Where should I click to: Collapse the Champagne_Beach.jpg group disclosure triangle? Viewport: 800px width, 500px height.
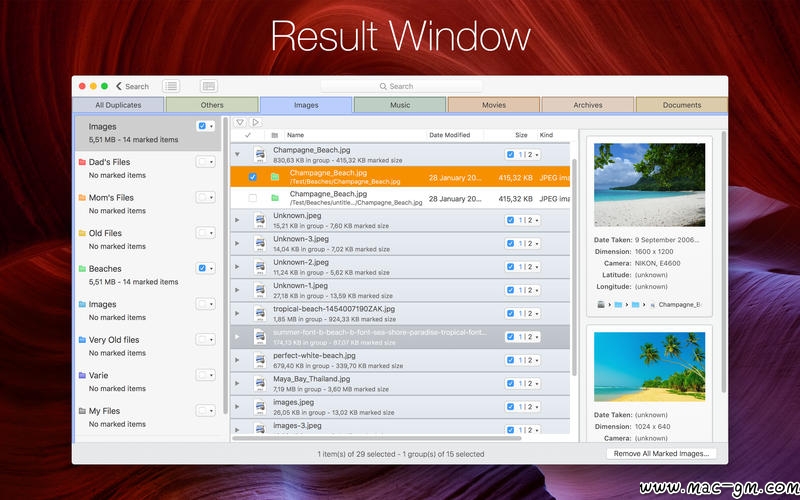point(237,154)
